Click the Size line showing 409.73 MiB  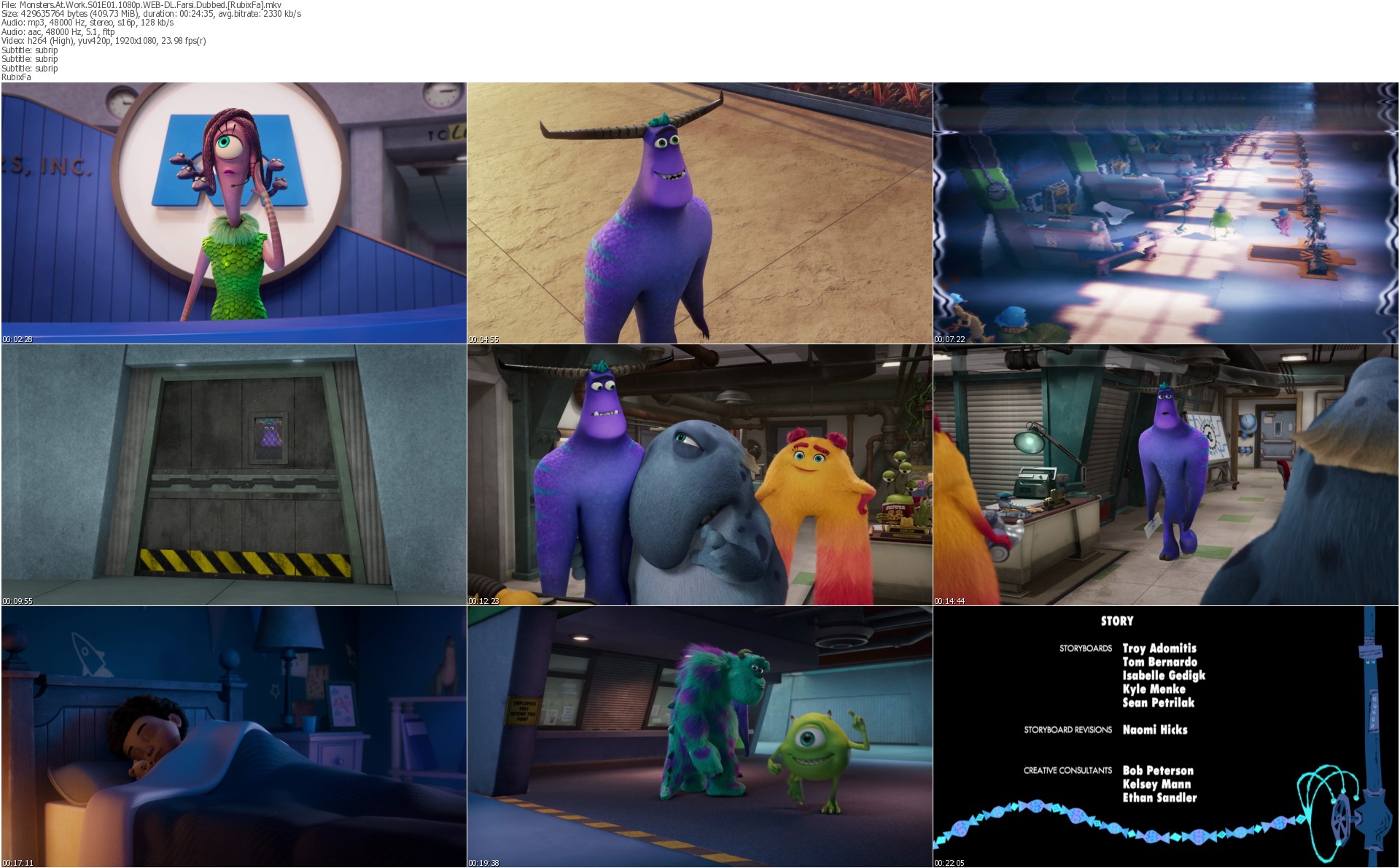151,14
